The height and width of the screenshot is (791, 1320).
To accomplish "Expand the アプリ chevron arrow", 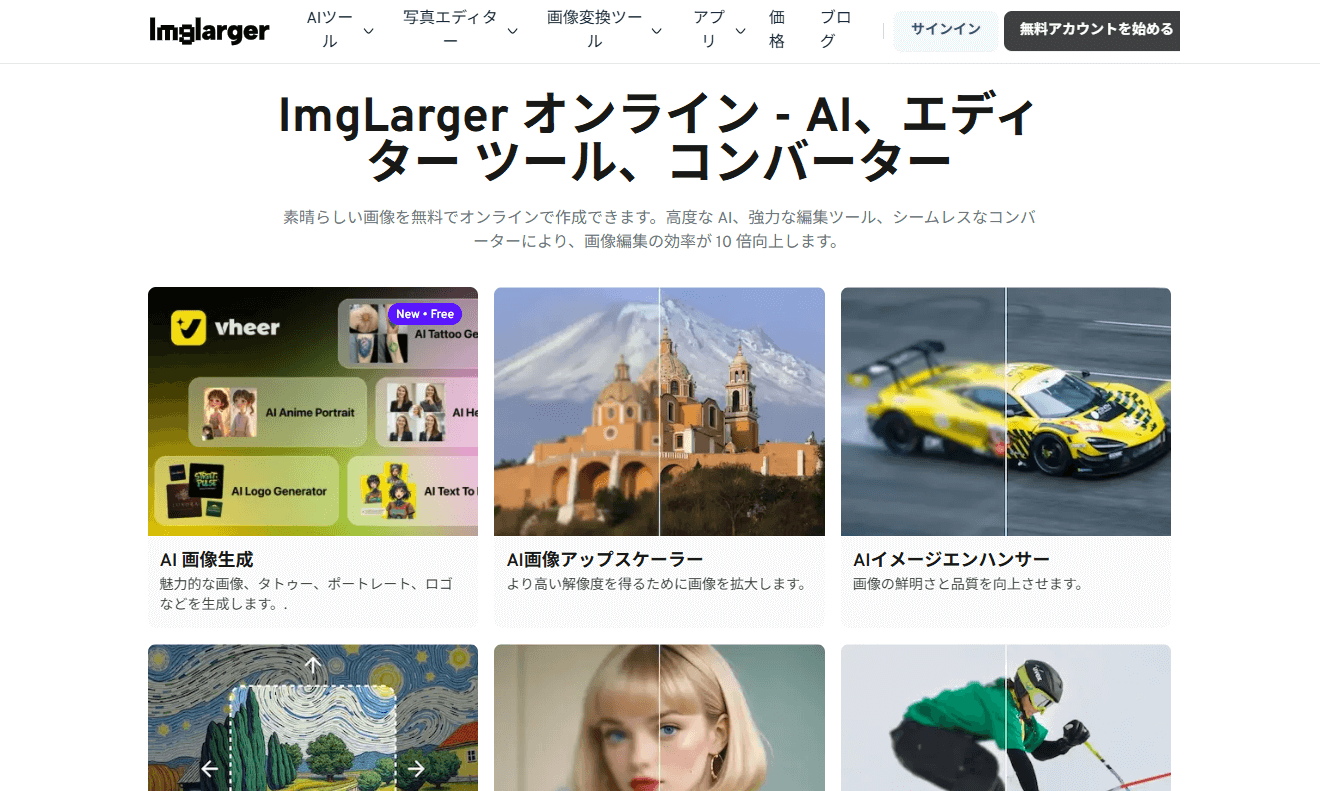I will point(740,31).
